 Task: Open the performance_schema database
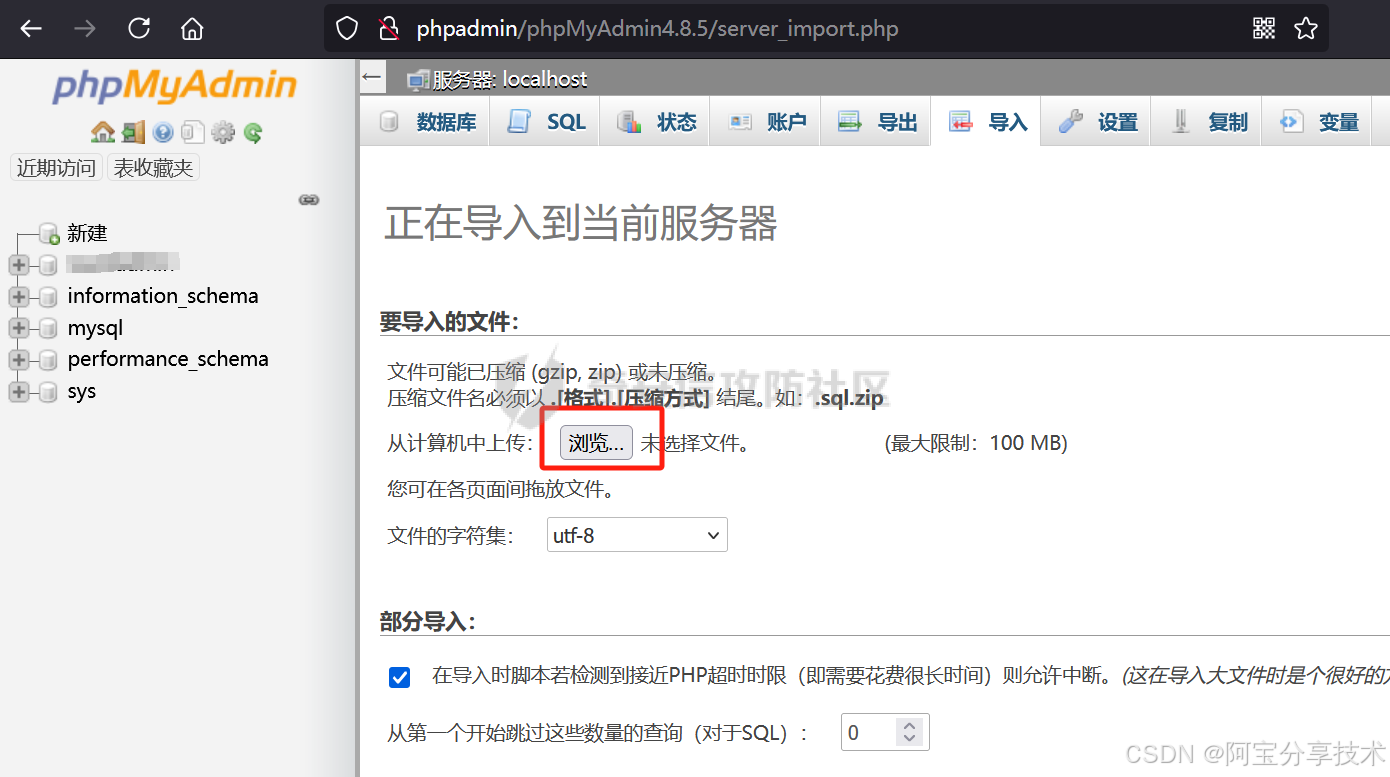point(168,359)
